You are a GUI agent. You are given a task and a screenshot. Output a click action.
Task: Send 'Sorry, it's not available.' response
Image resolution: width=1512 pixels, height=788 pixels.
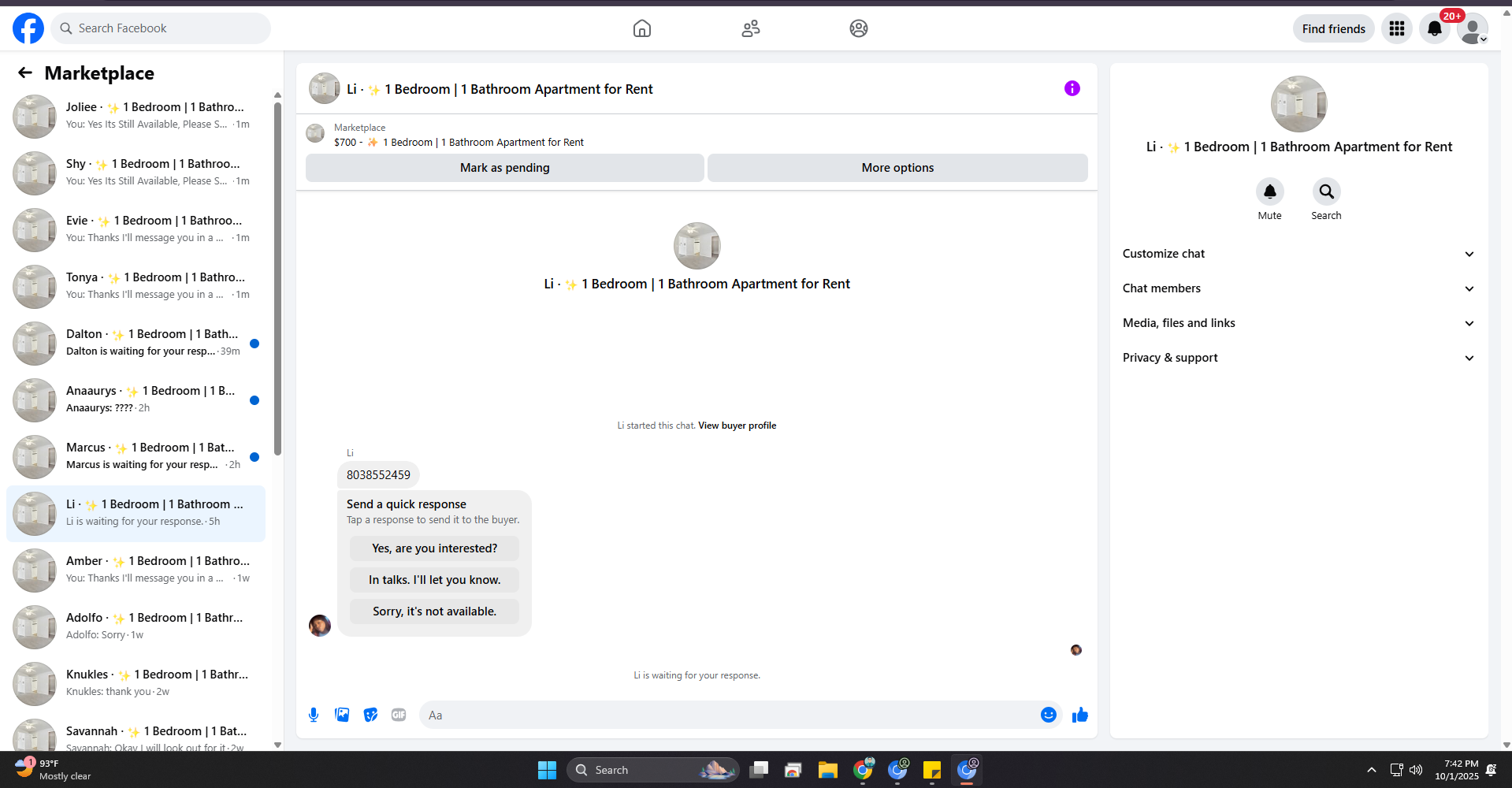point(435,611)
